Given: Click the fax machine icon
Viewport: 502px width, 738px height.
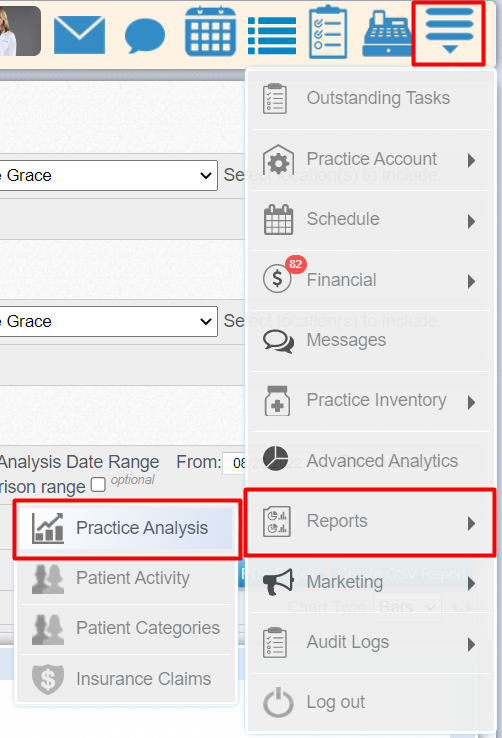Looking at the screenshot, I should pos(386,34).
